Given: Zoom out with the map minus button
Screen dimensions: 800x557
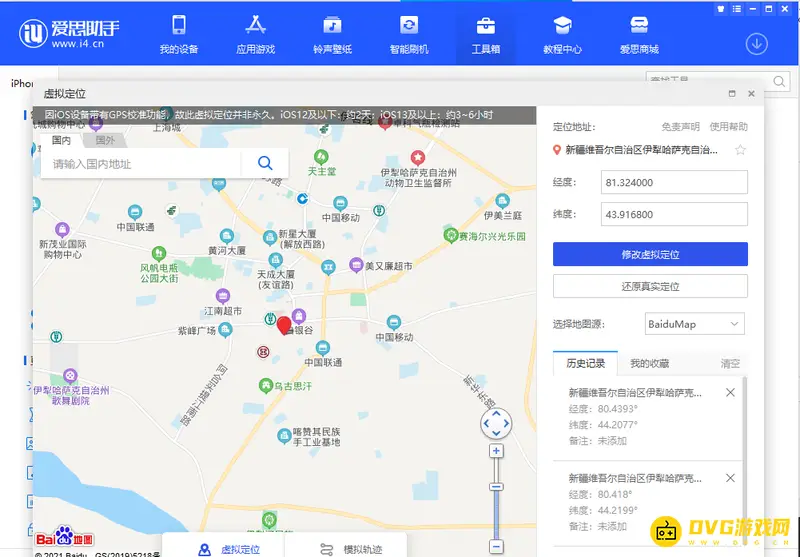Looking at the screenshot, I should (x=496, y=546).
